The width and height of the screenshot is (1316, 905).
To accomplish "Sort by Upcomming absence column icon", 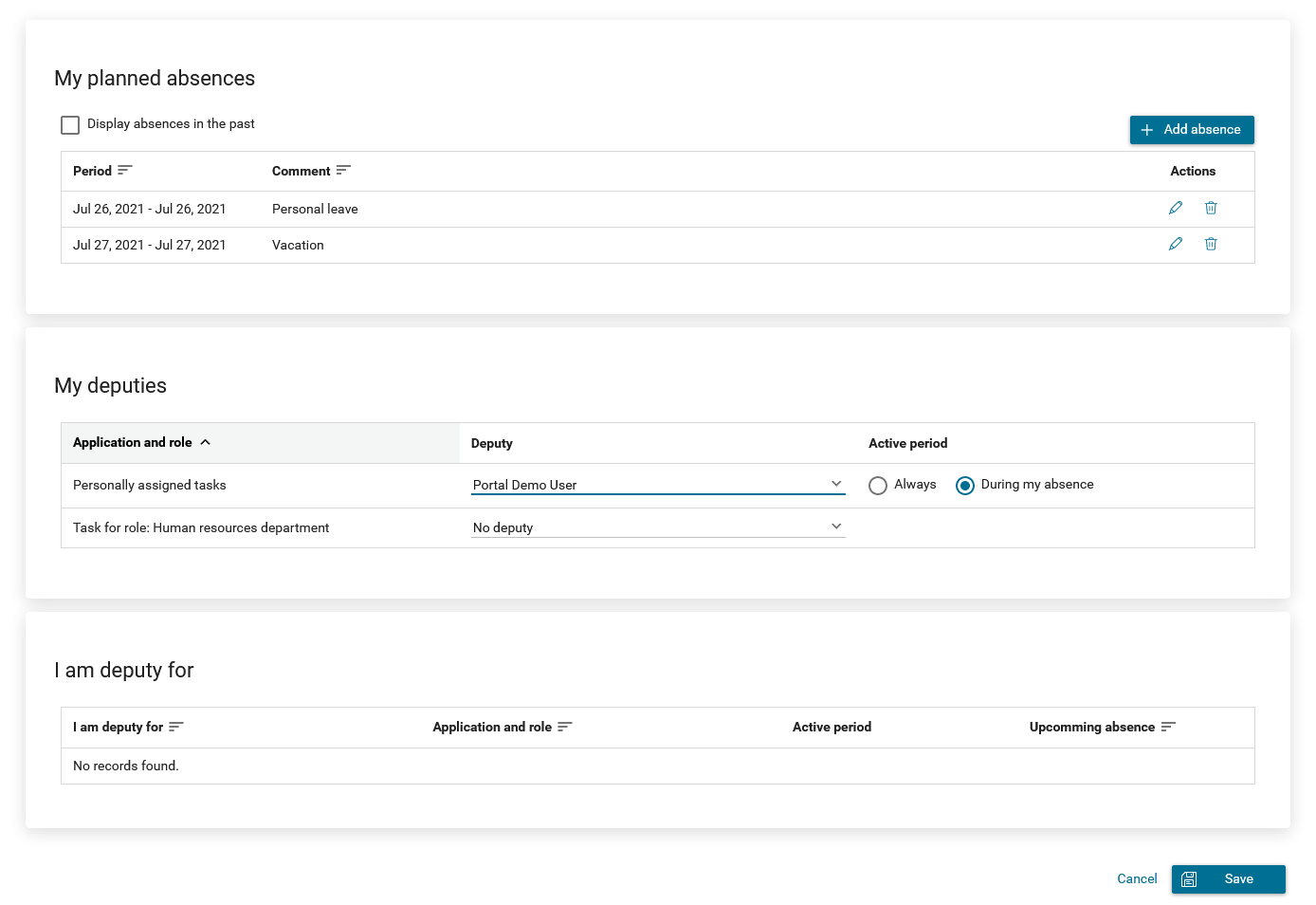I will (1168, 727).
